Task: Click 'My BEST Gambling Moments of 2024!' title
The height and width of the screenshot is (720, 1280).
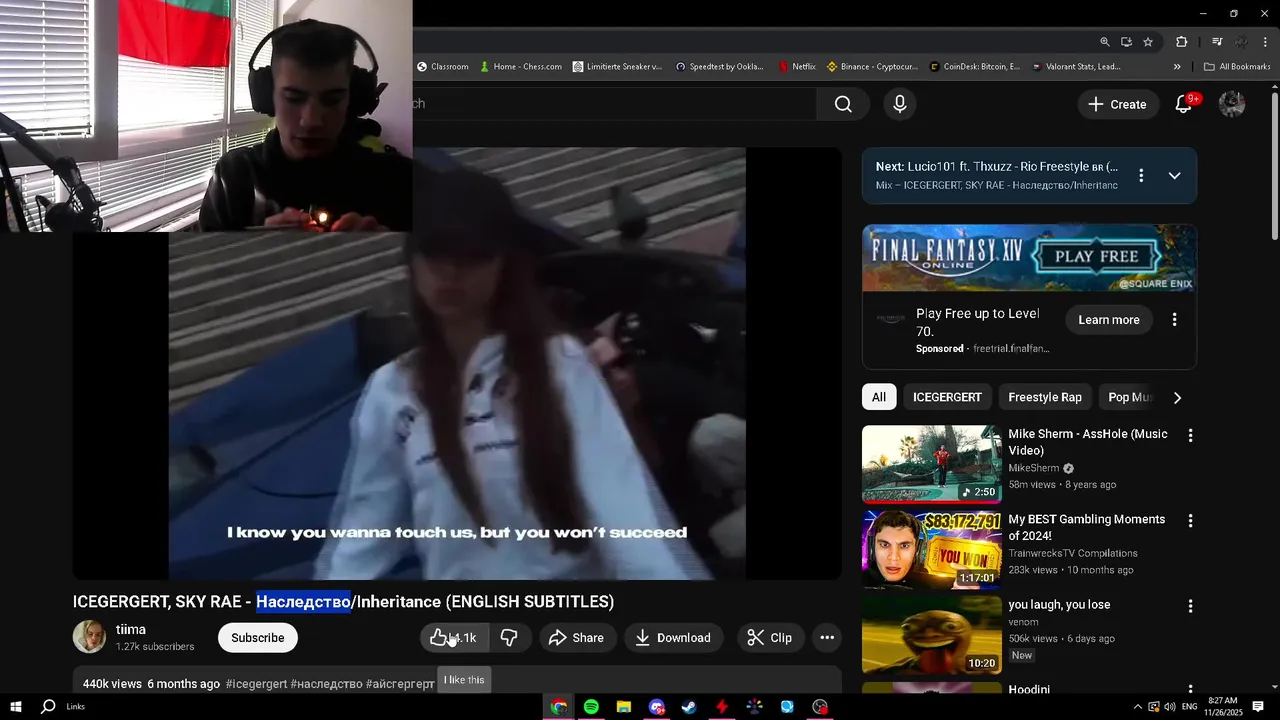Action: click(1087, 527)
